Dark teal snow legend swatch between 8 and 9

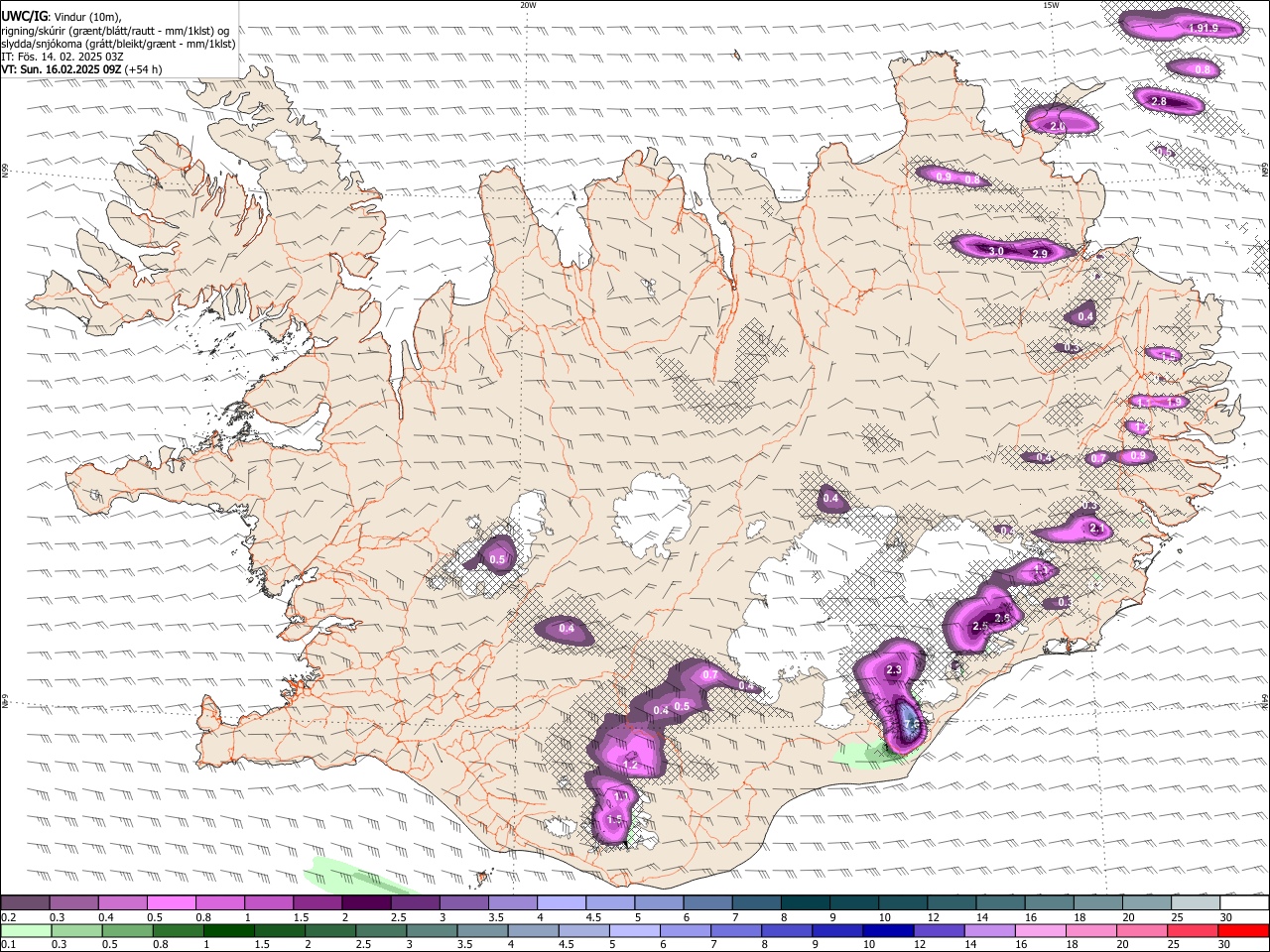806,903
